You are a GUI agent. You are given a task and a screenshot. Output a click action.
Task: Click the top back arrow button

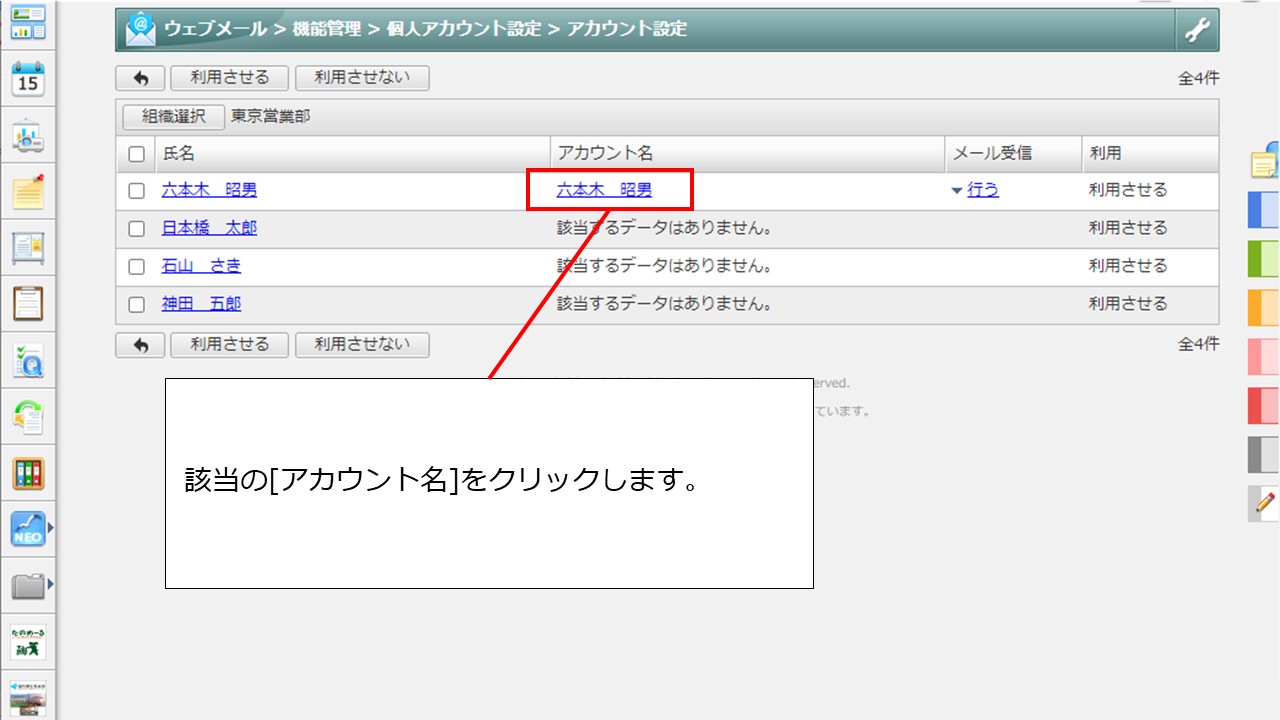click(x=141, y=78)
